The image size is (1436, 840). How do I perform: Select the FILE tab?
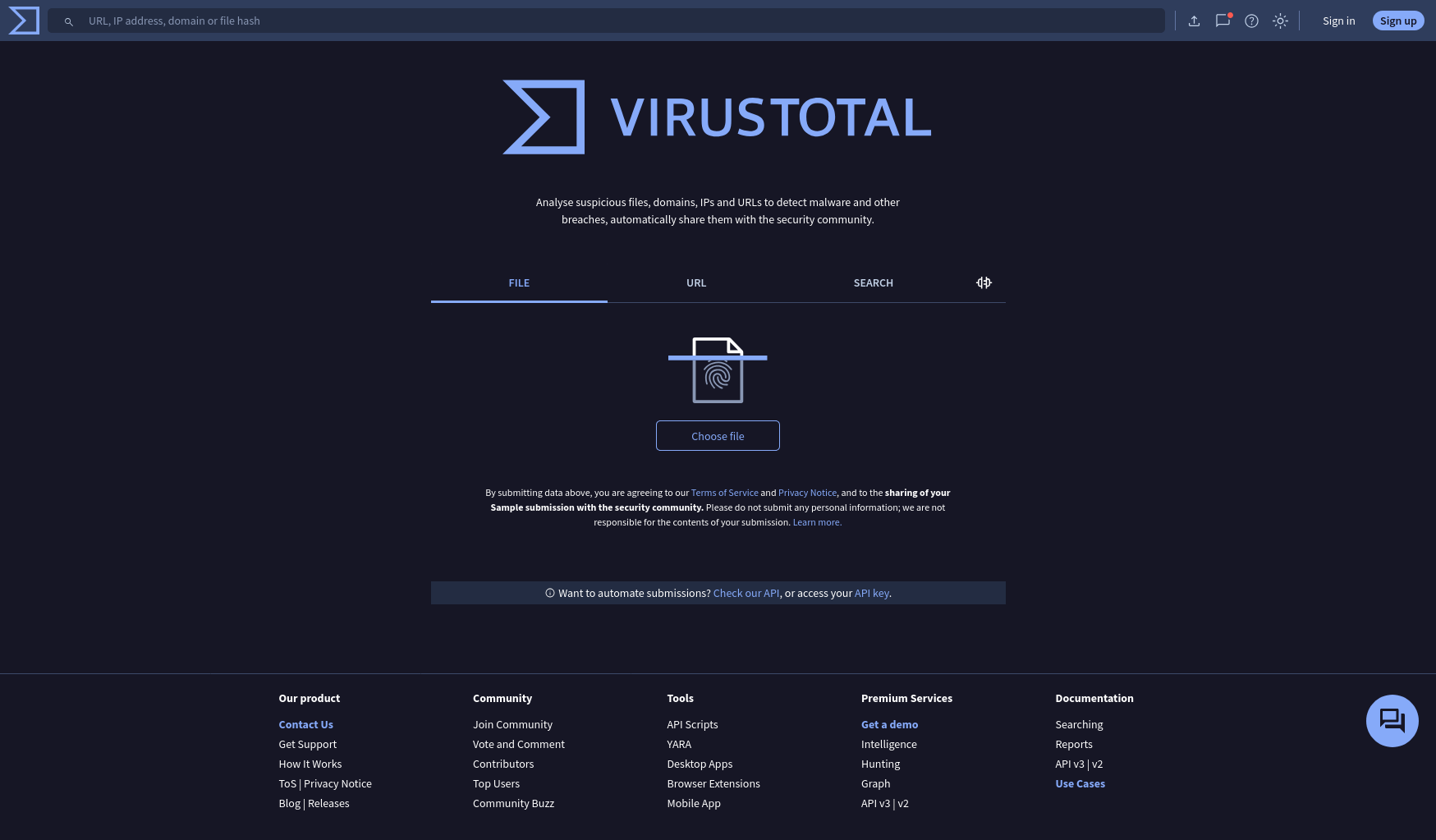coord(519,282)
